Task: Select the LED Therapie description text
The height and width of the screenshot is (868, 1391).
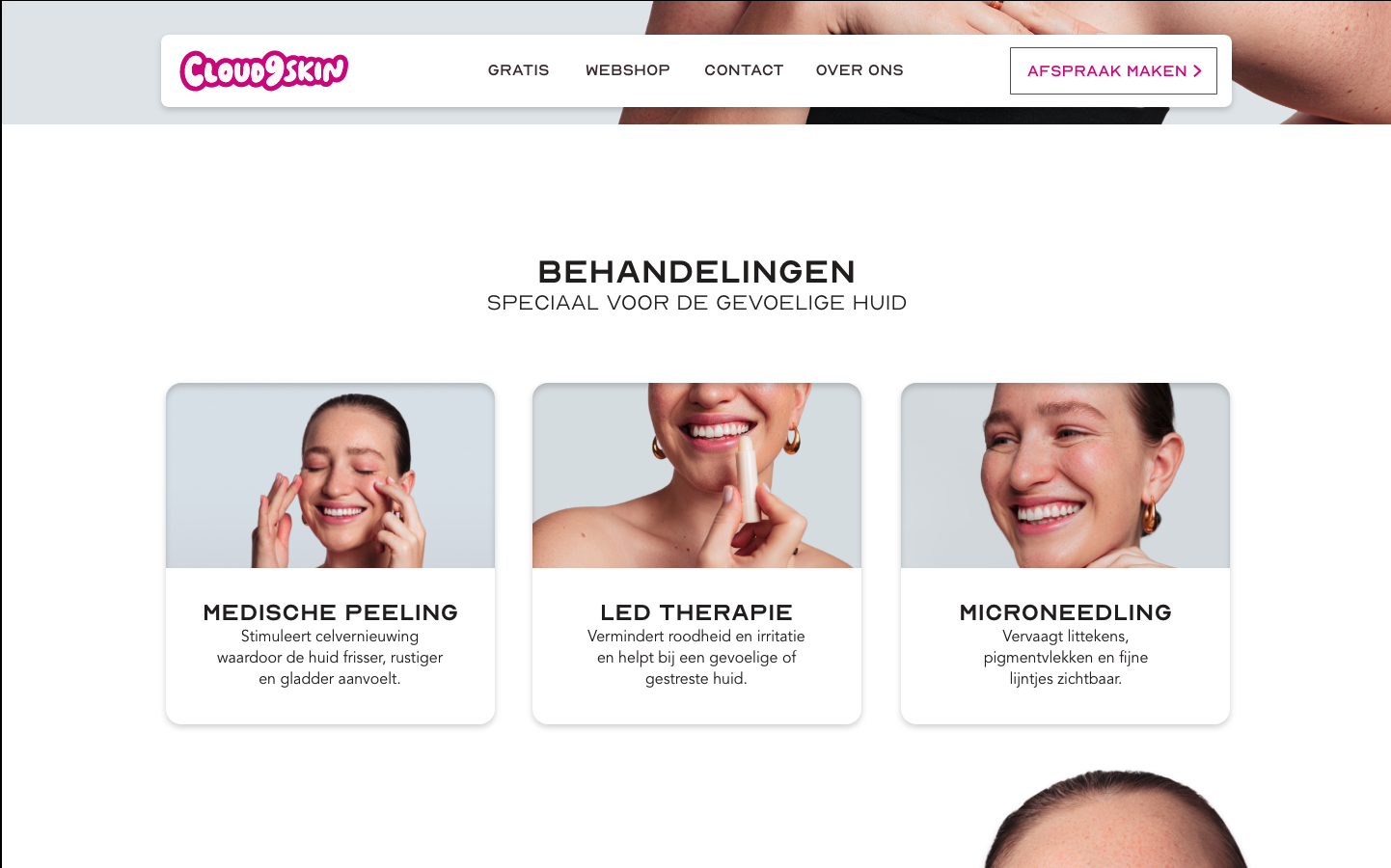Action: (696, 658)
